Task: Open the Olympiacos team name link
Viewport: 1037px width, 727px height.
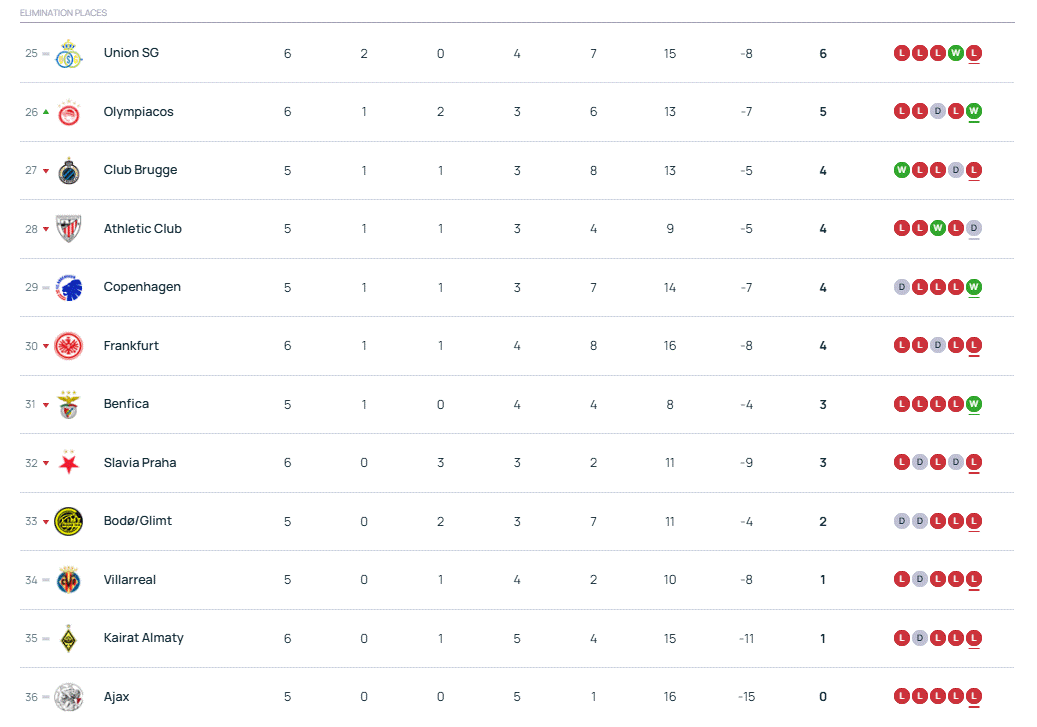Action: coord(138,112)
